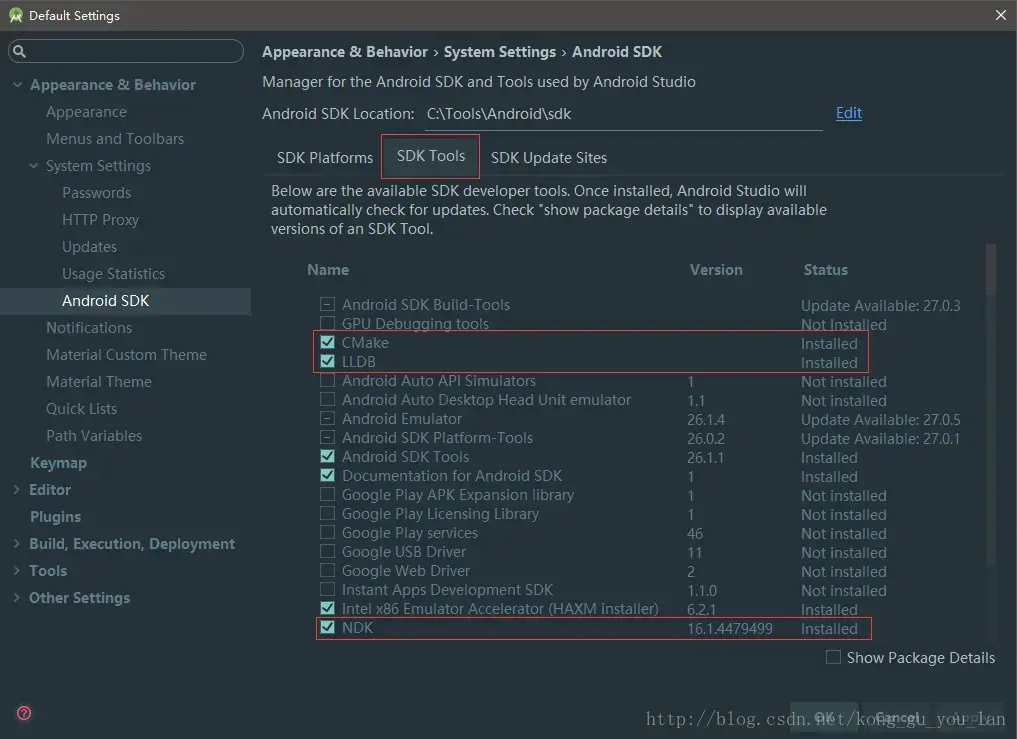This screenshot has width=1017, height=739.
Task: Expand the Tools section
Action: coord(16,571)
